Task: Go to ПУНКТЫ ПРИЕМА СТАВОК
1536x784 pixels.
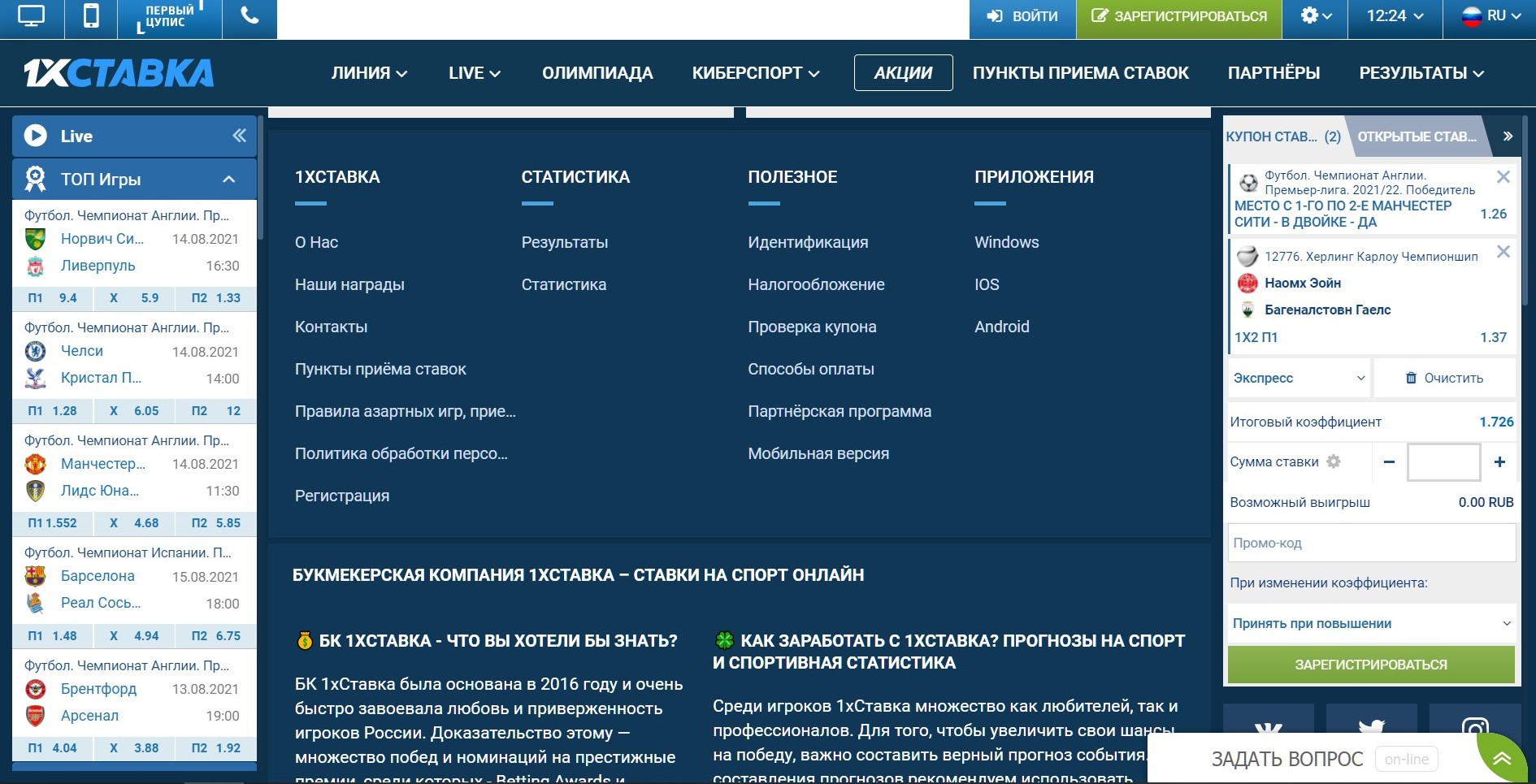Action: click(1081, 73)
